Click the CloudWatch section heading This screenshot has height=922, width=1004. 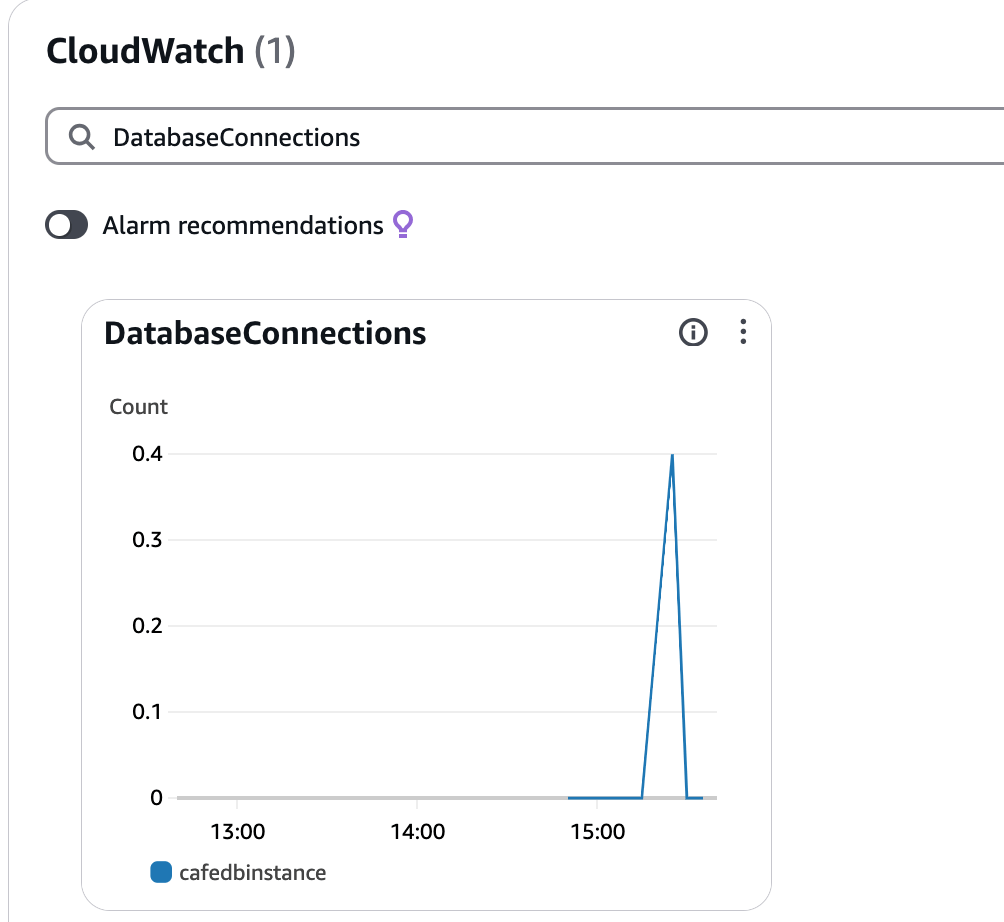click(145, 51)
